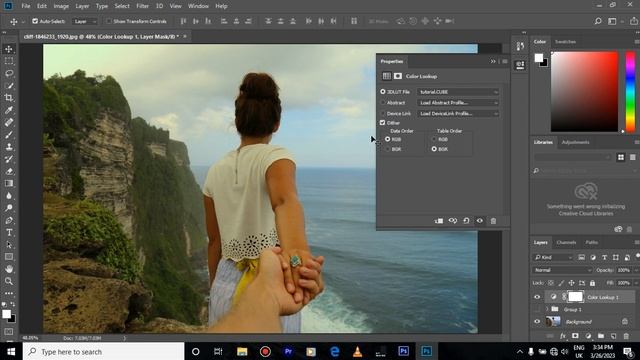View previous state in Properties panel
The width and height of the screenshot is (640, 360).
coord(453,221)
